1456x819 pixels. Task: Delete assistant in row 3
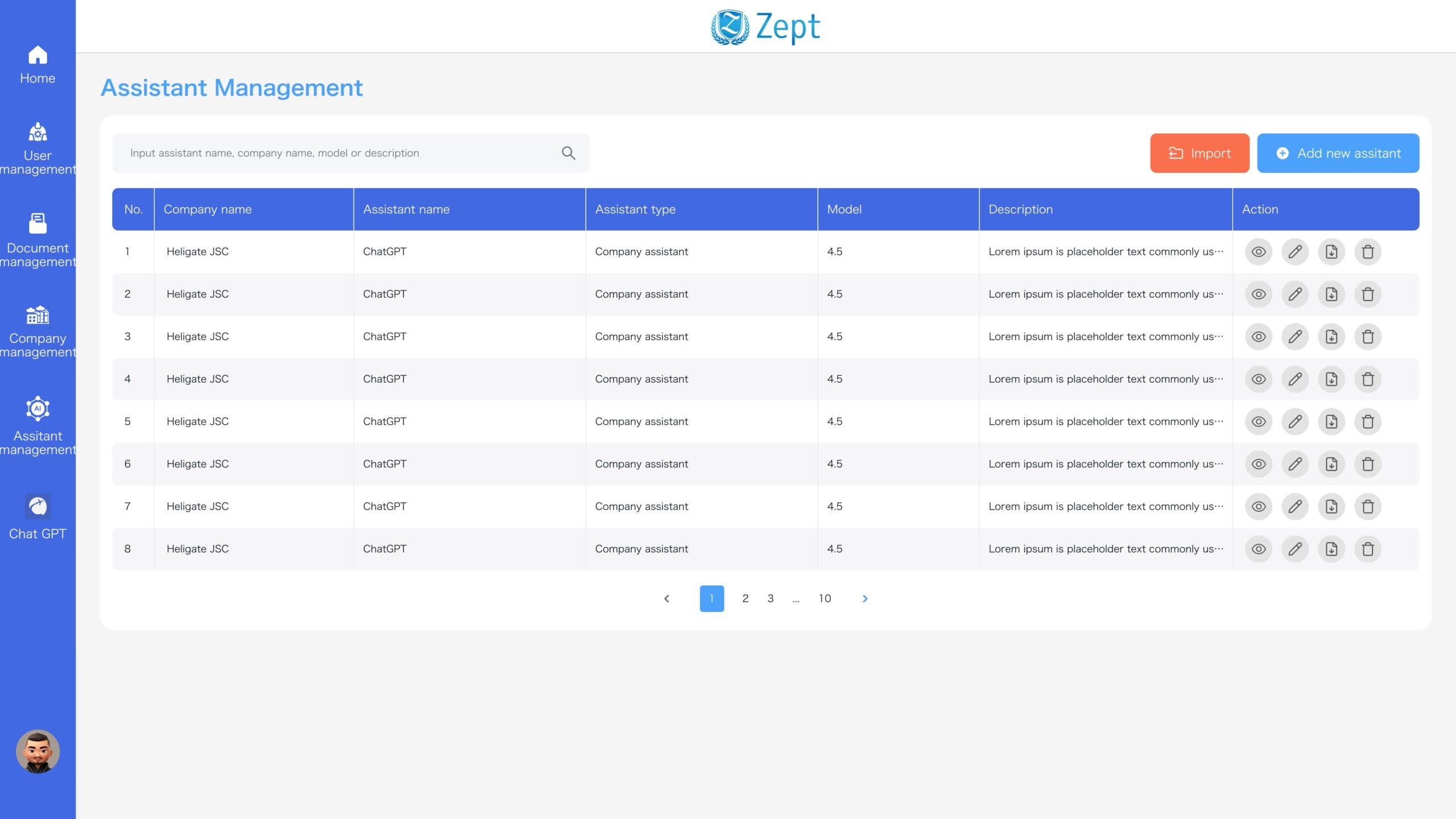point(1368,337)
